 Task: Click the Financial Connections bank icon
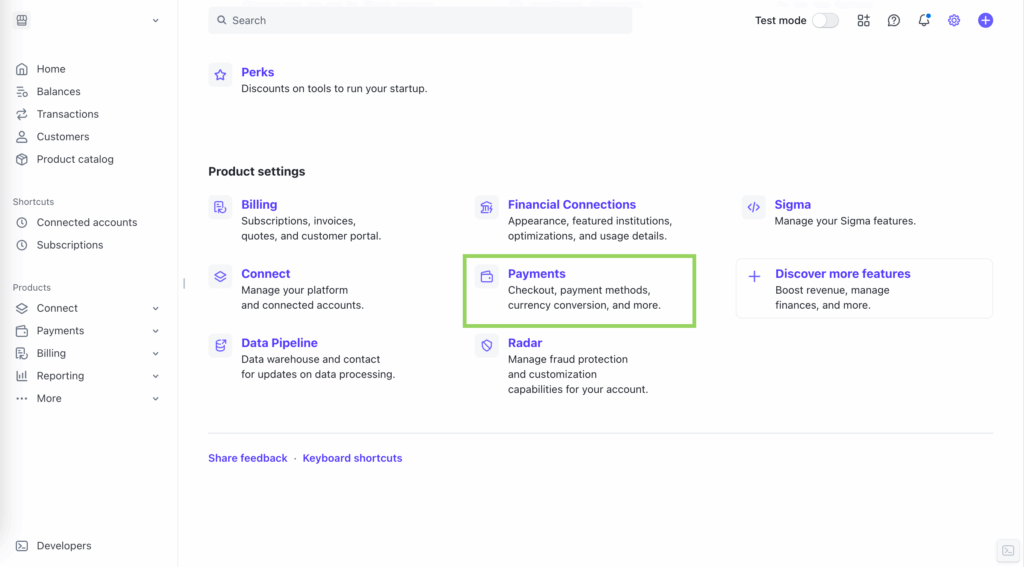(x=487, y=207)
